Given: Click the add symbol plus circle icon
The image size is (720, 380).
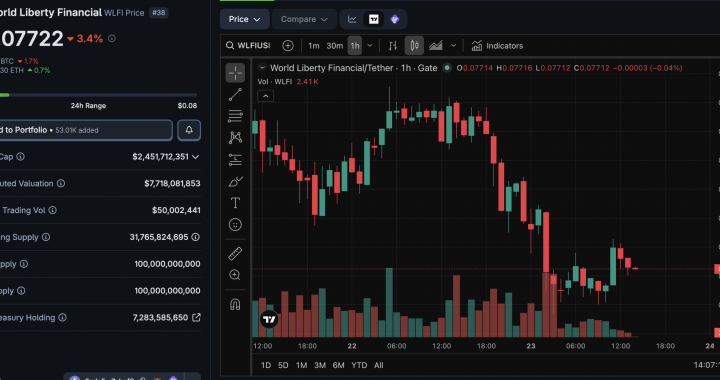Looking at the screenshot, I should 288,45.
